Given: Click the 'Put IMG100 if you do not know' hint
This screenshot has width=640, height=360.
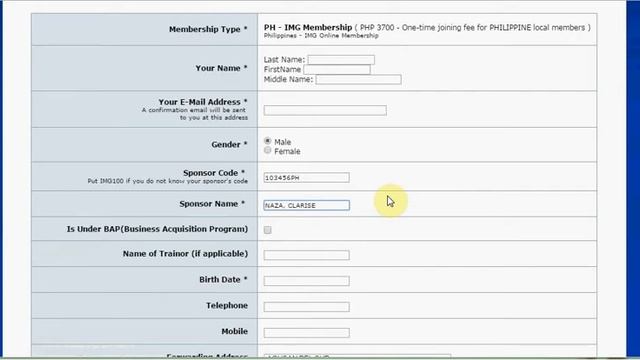Looking at the screenshot, I should click(x=168, y=181).
